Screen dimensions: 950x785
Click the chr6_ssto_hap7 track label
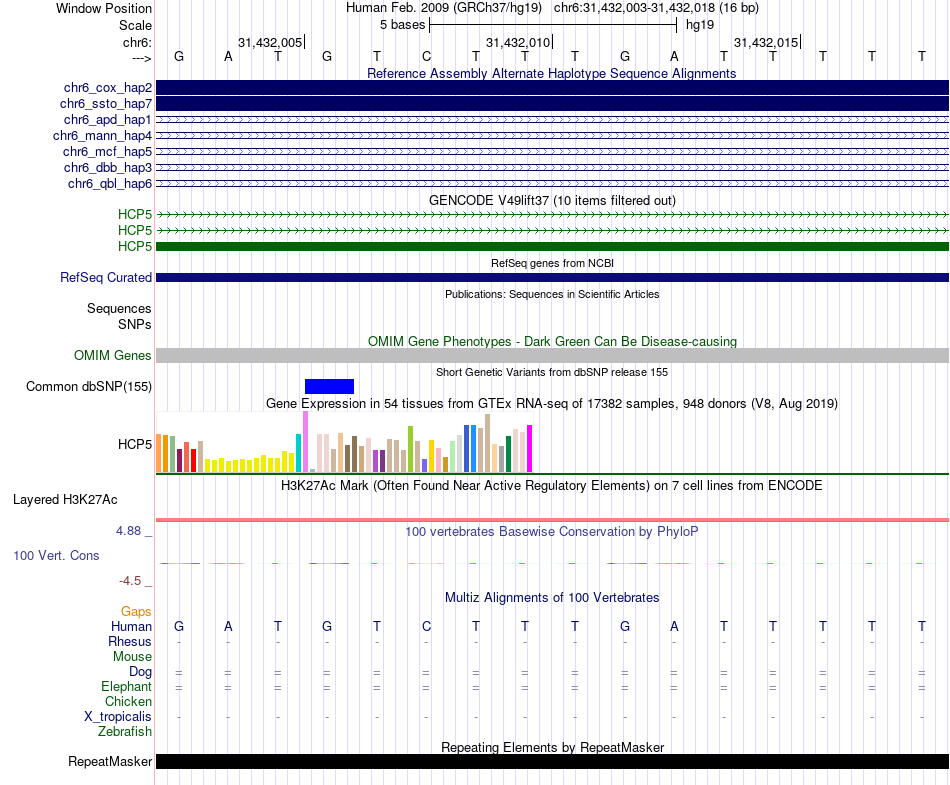coord(106,104)
